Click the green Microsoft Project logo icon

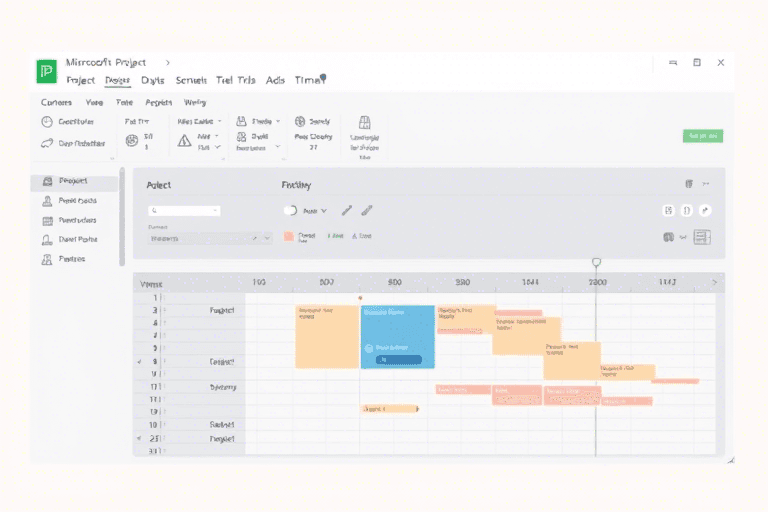coord(47,71)
